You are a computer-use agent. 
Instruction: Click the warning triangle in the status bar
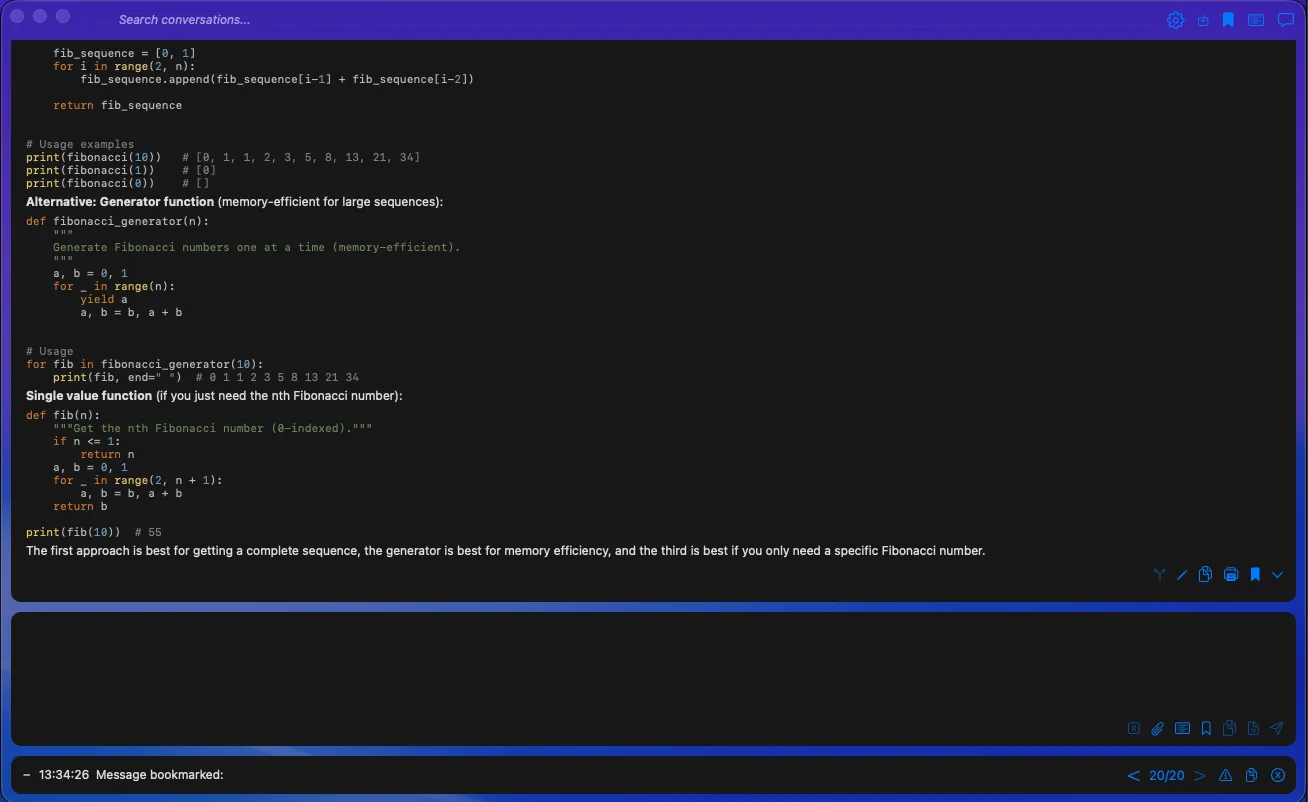tap(1225, 775)
